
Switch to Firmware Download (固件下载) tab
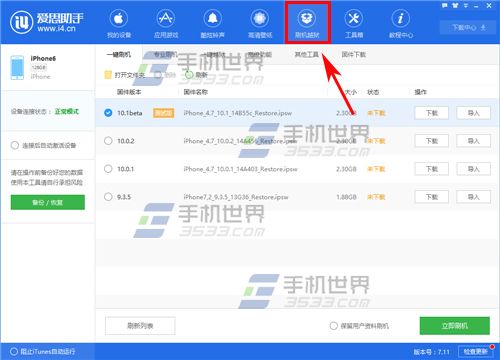353,54
